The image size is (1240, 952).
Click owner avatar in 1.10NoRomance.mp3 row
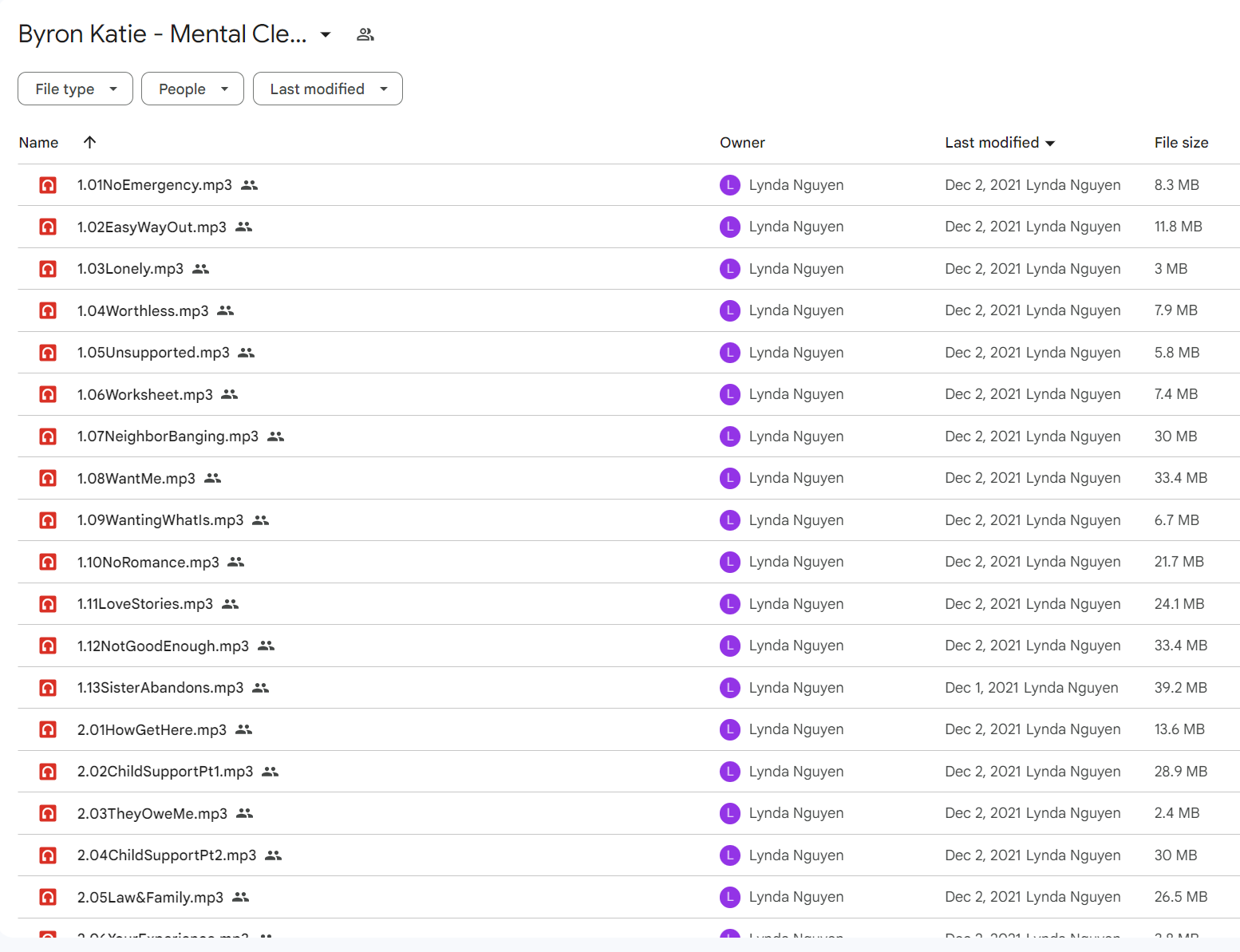coord(730,562)
